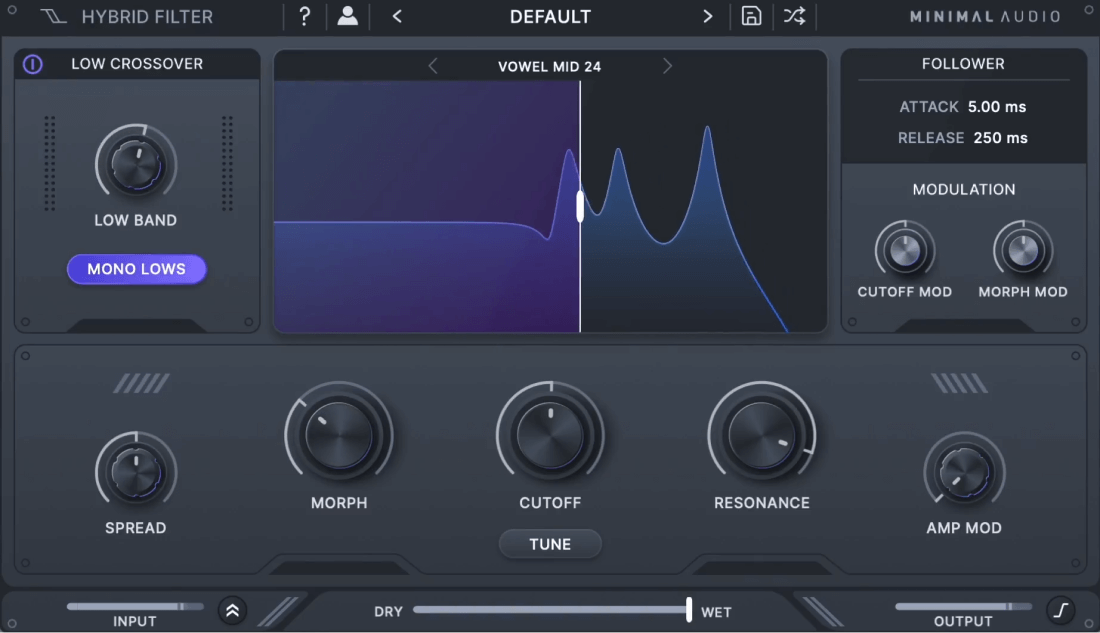Adjust the OUTPUT level slider
1100x633 pixels.
pyautogui.click(x=963, y=606)
